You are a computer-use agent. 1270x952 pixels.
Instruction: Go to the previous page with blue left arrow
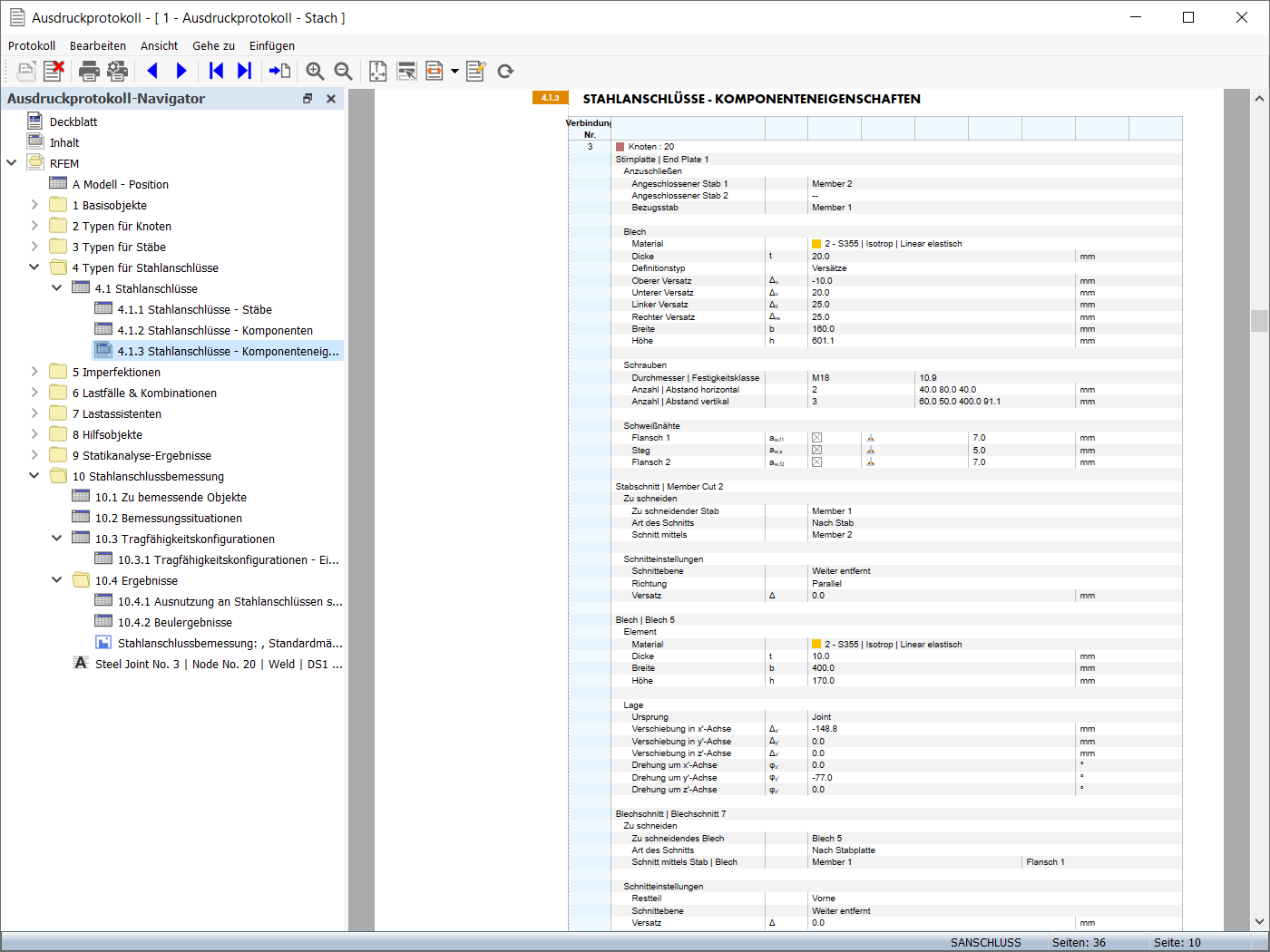click(x=152, y=71)
